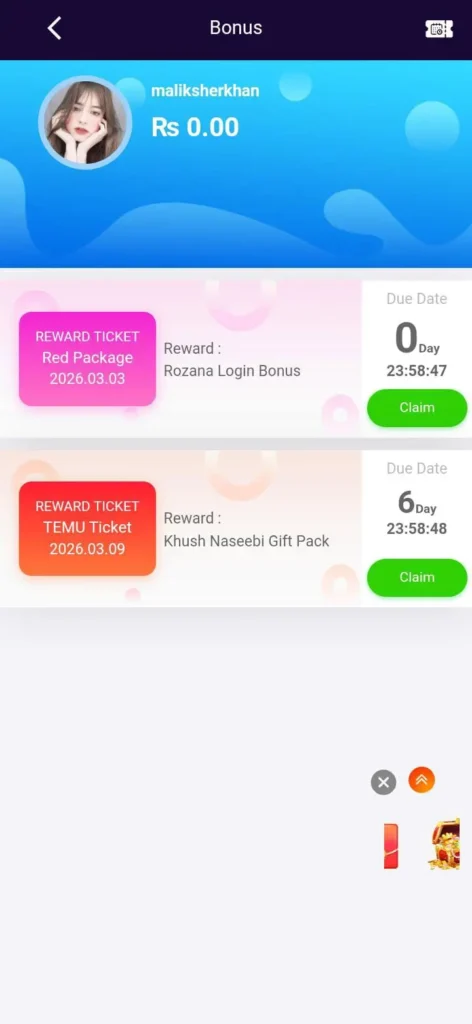
Task: Open the ticket history icon in header
Action: [439, 29]
